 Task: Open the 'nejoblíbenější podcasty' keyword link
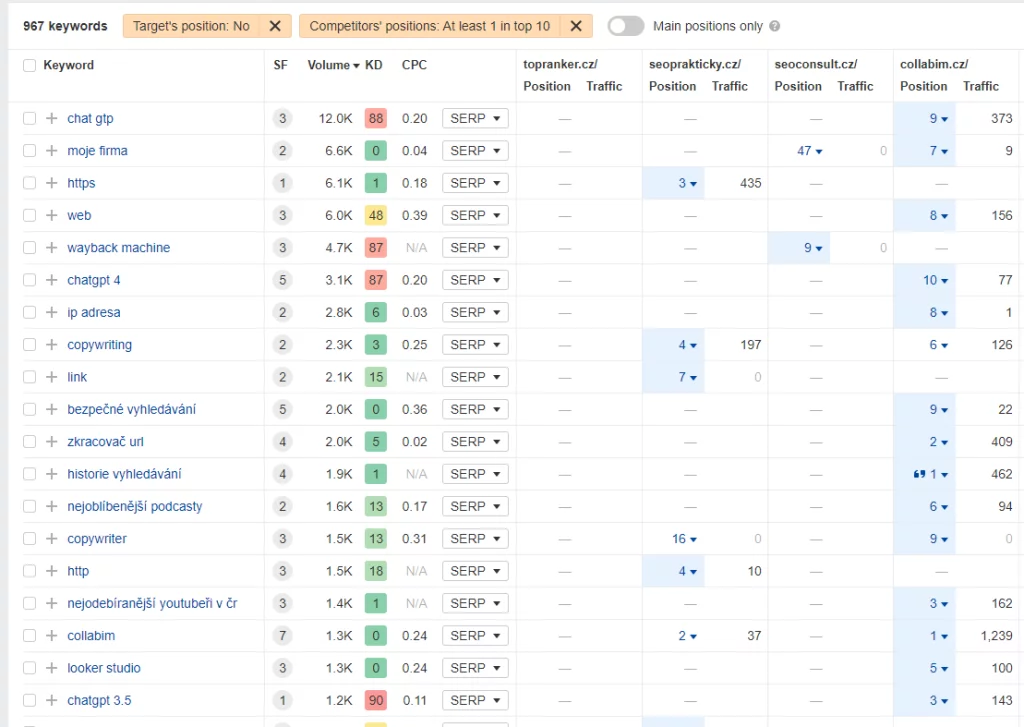[x=135, y=506]
